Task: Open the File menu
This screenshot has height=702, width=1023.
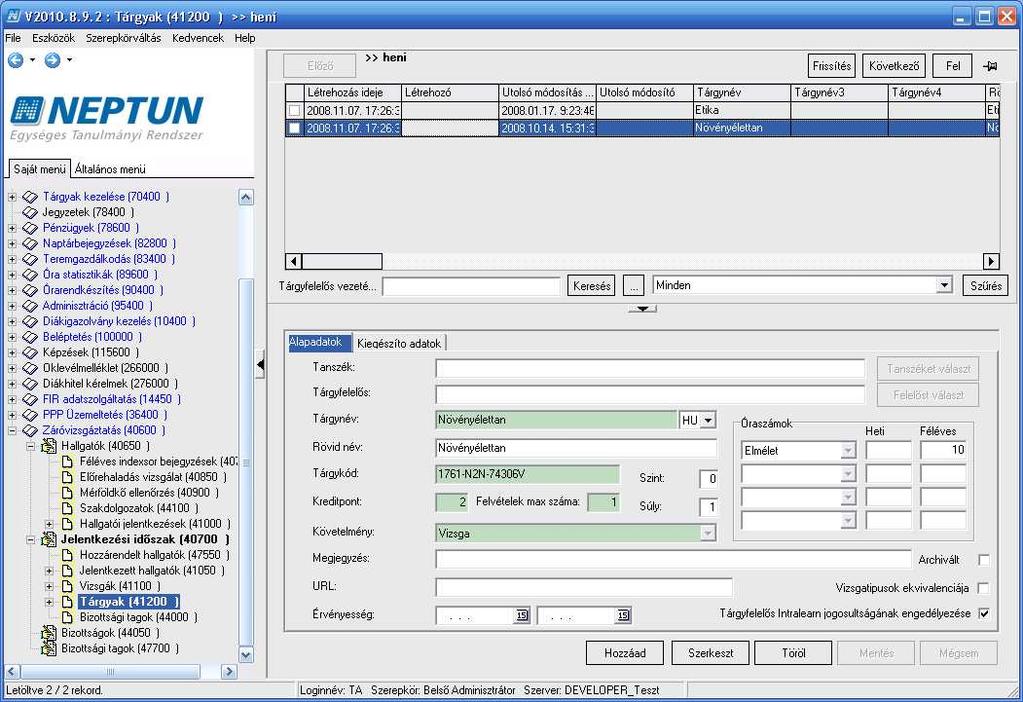Action: coord(13,38)
